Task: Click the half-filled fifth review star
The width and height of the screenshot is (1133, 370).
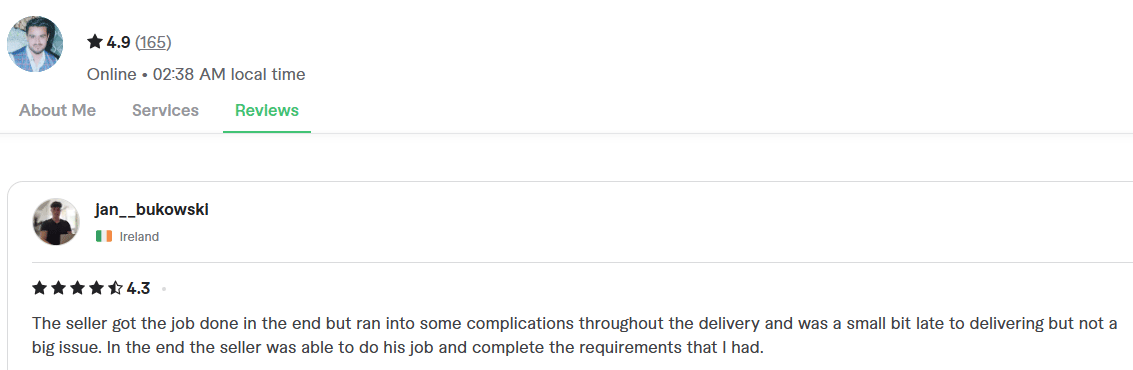Action: point(115,289)
